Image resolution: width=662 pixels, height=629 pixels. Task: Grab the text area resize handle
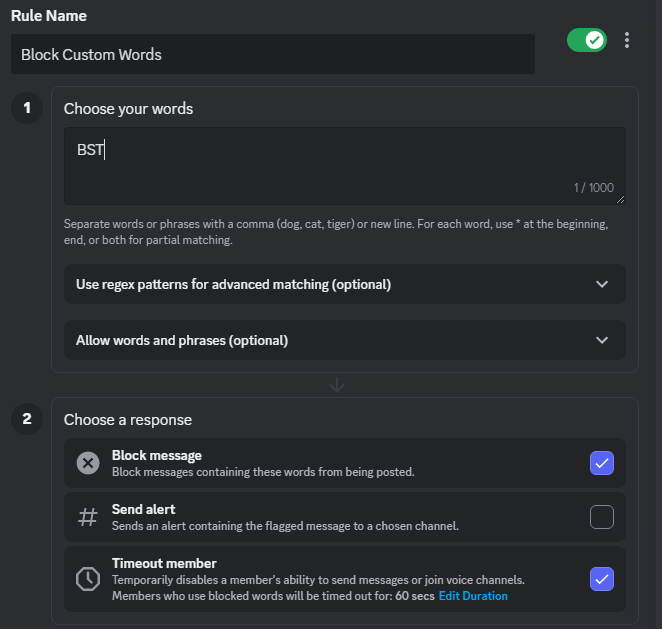point(620,200)
